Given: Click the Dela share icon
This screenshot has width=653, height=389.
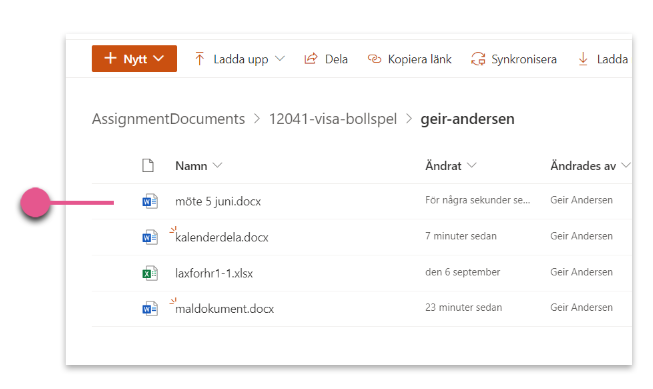Looking at the screenshot, I should tap(311, 59).
